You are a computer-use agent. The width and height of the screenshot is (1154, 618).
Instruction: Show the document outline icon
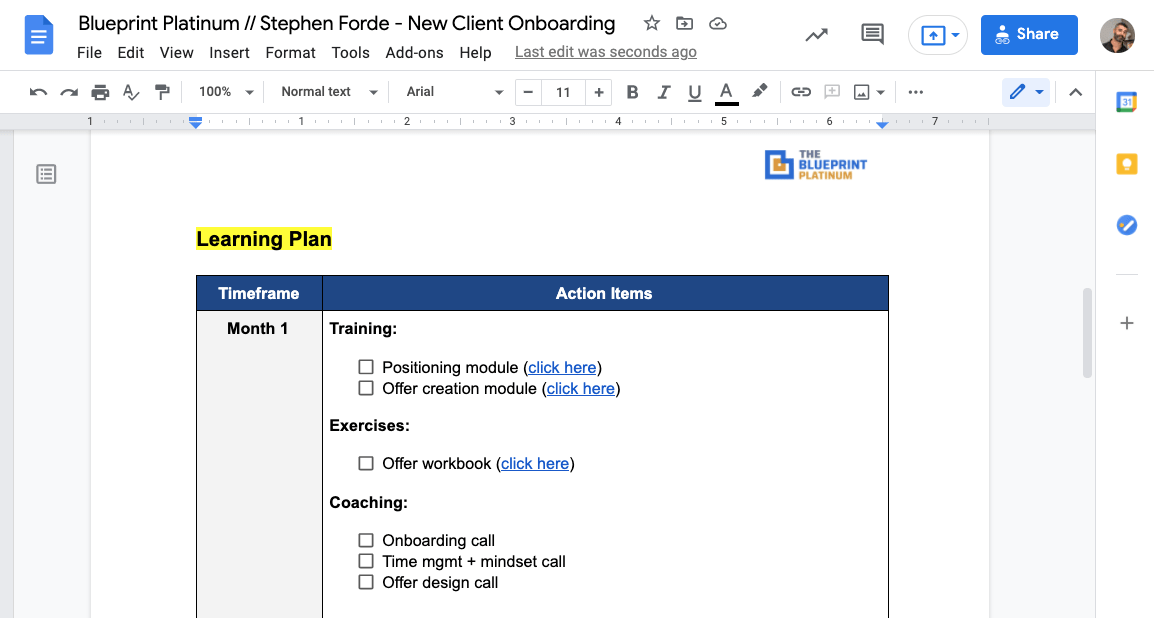click(x=46, y=174)
